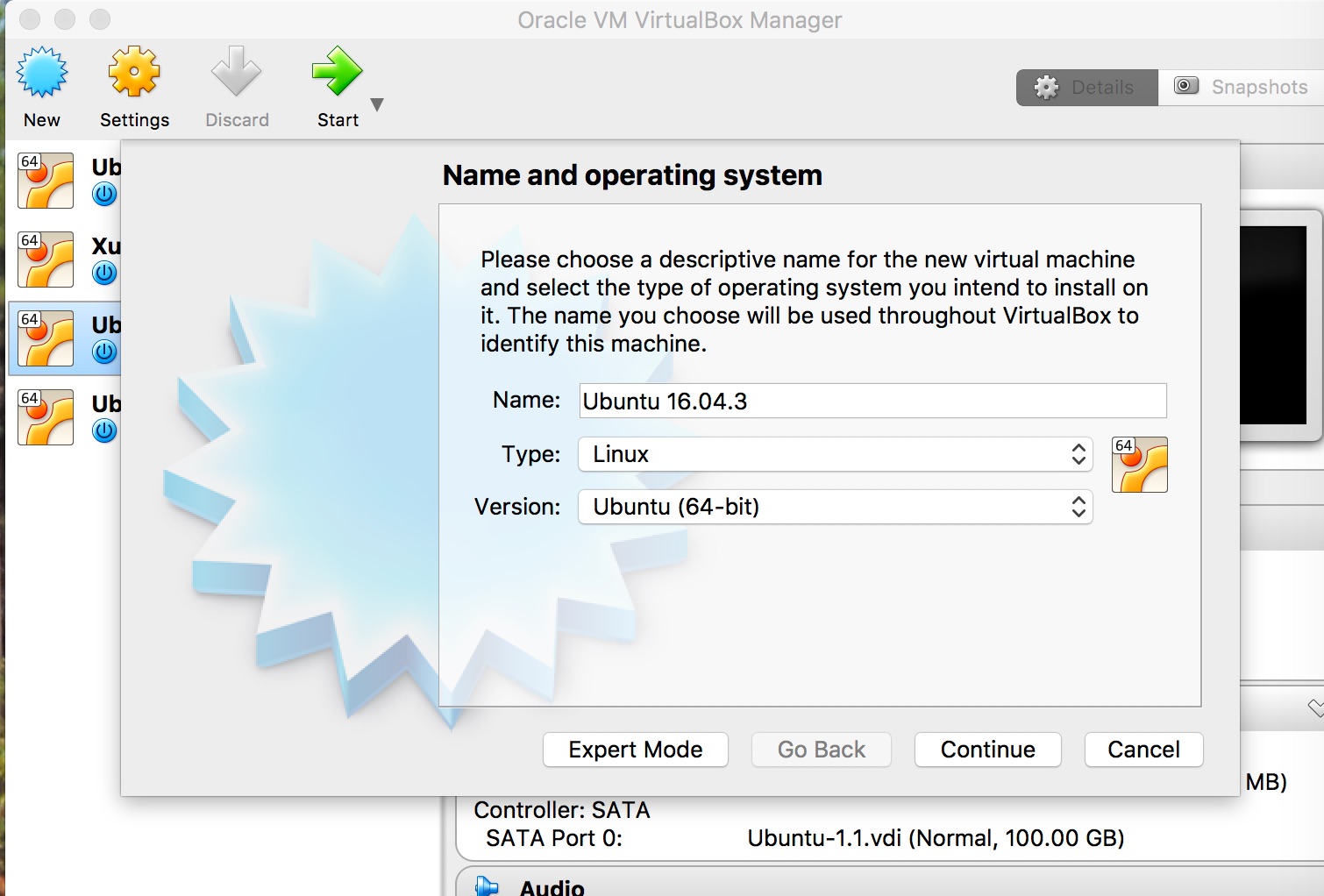Click the Continue button
The image size is (1324, 896).
(987, 750)
